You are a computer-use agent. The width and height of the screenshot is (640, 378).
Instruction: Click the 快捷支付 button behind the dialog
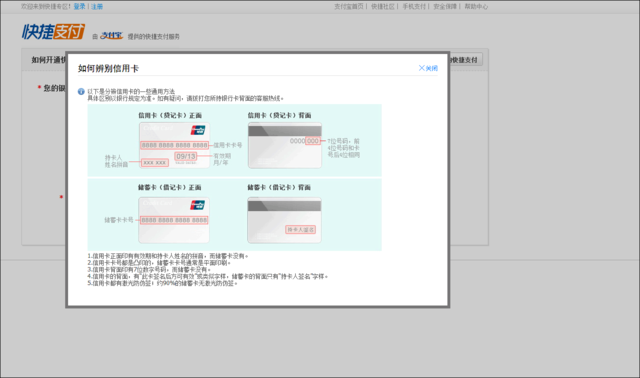466,60
